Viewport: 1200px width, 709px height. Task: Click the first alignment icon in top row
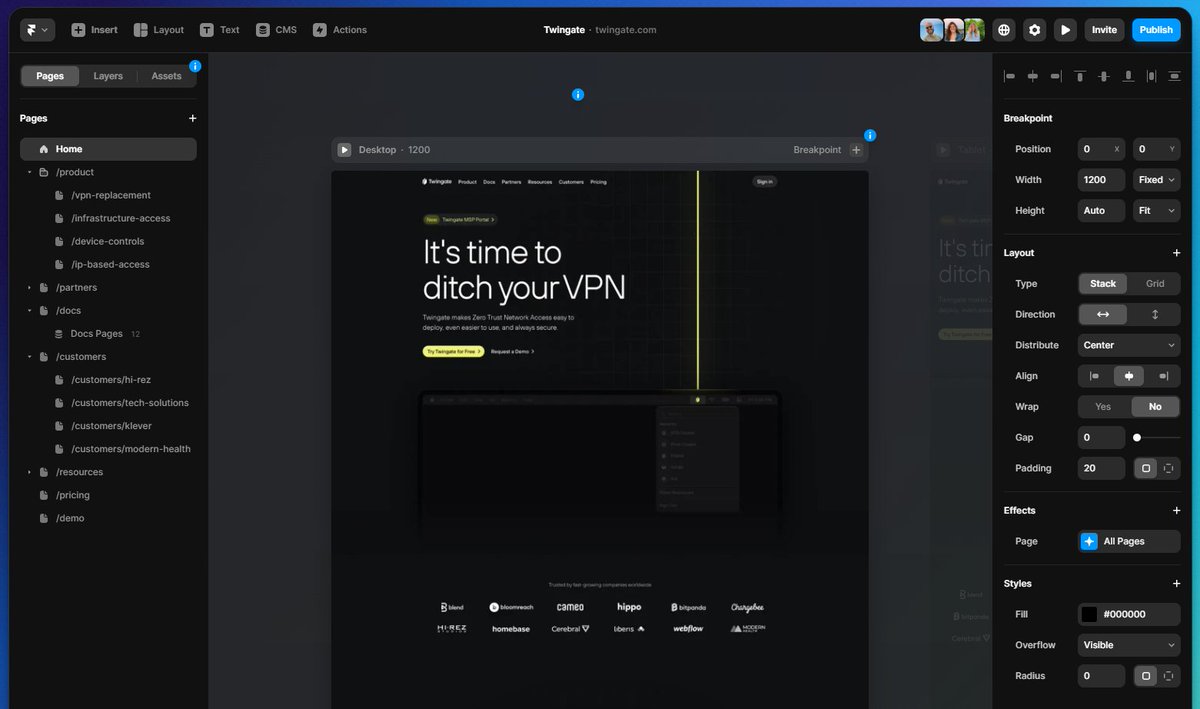(1009, 76)
